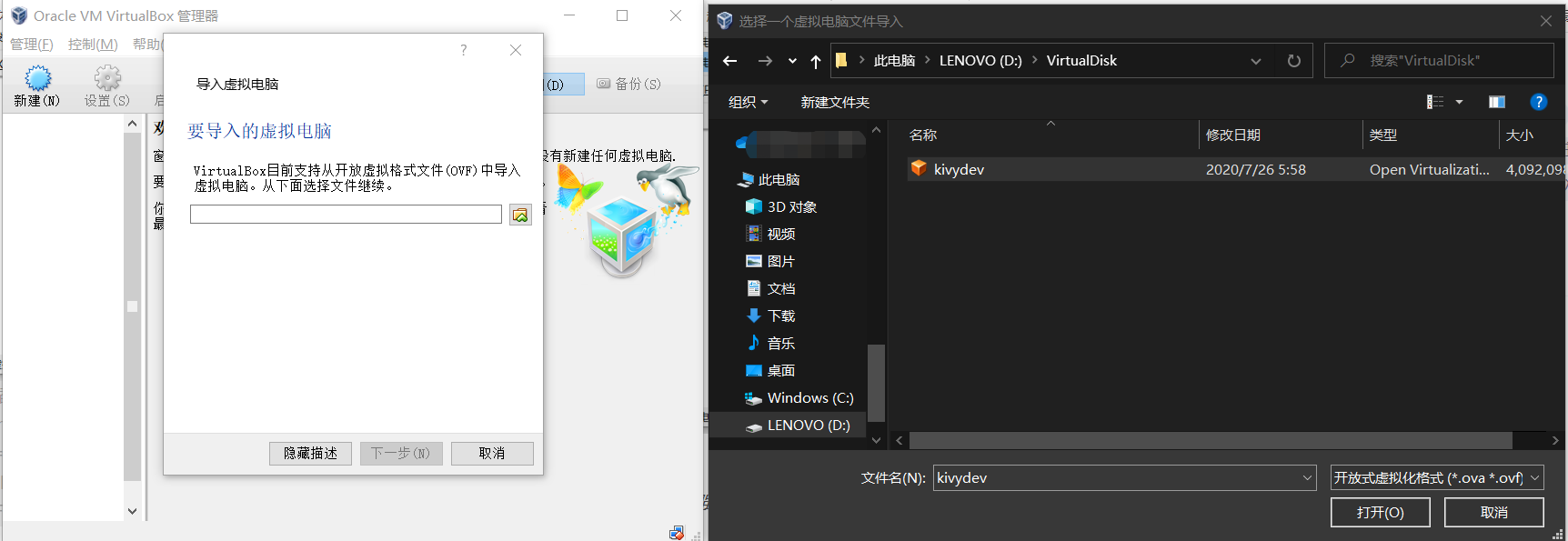Open 3D Objects (3D 对象) folder
This screenshot has height=541, width=1568.
coord(781,207)
